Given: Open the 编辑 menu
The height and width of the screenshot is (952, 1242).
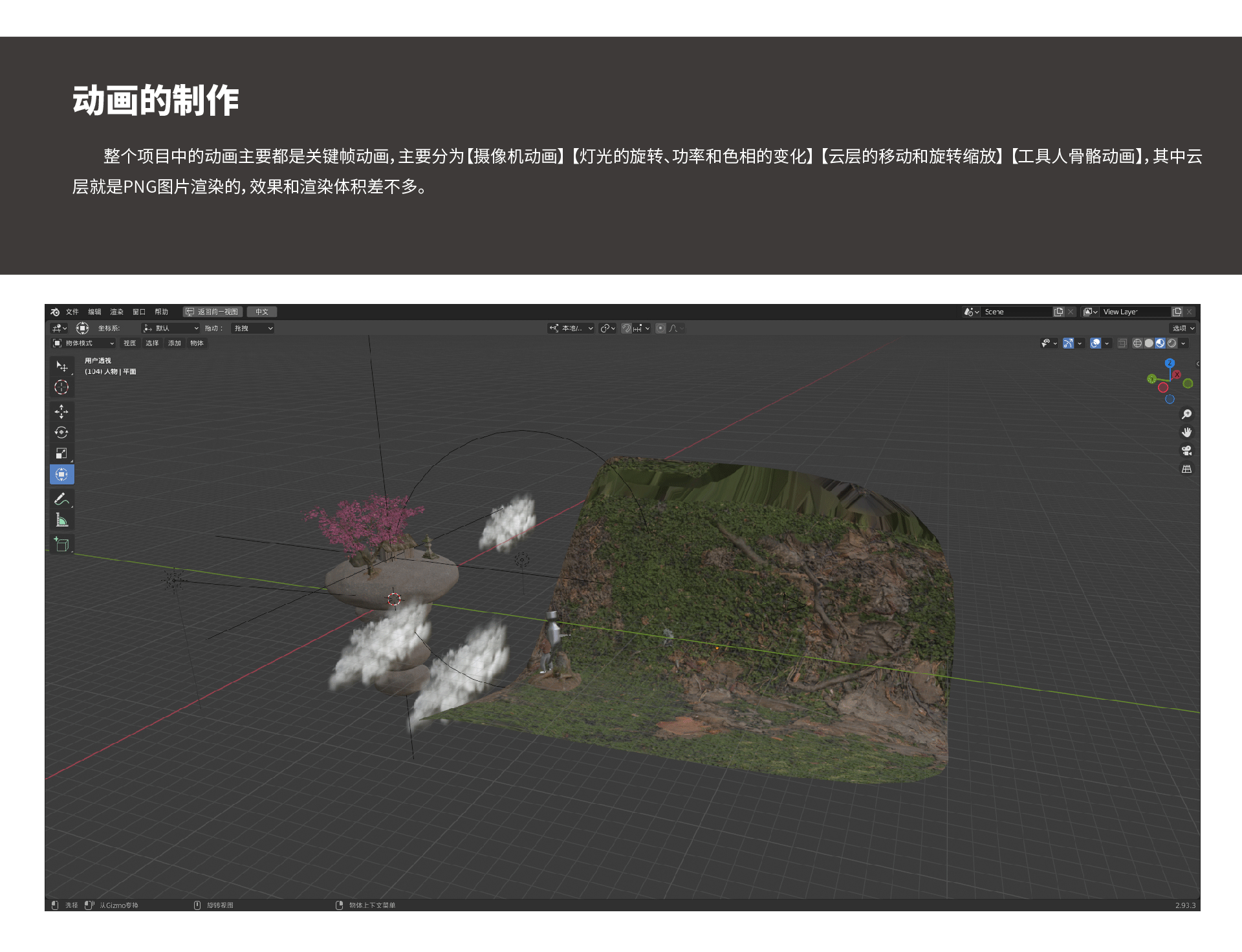Looking at the screenshot, I should [x=94, y=312].
